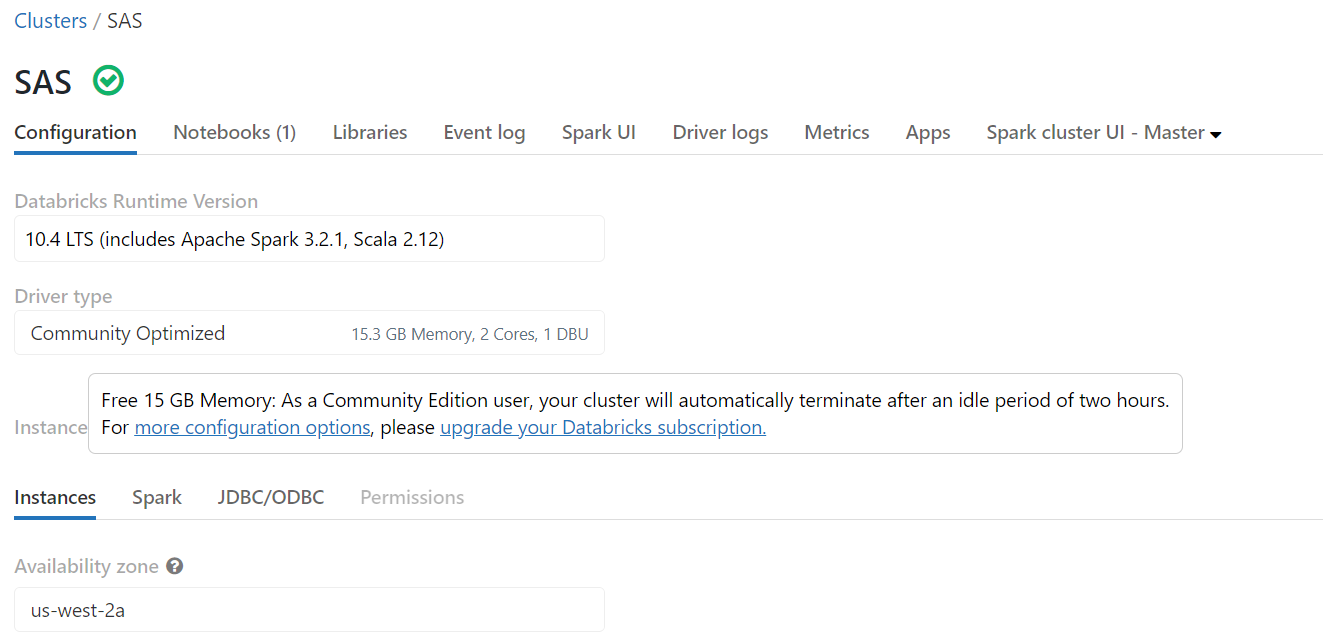Select the Instances subtab

pyautogui.click(x=55, y=497)
